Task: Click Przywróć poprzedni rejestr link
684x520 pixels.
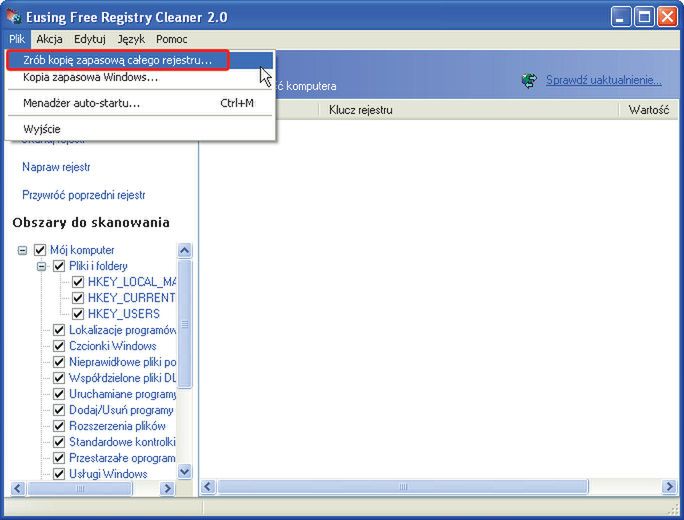Action: [x=84, y=195]
